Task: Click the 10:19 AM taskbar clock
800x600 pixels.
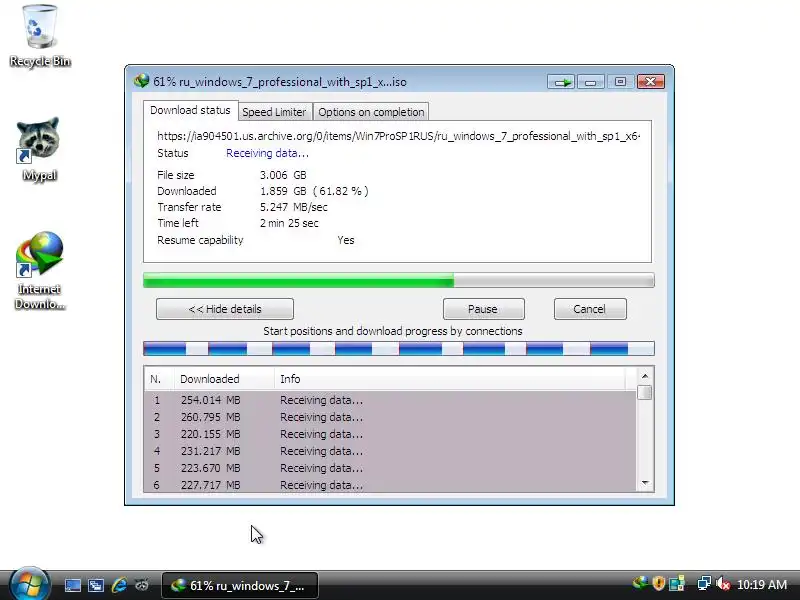Action: [x=762, y=584]
